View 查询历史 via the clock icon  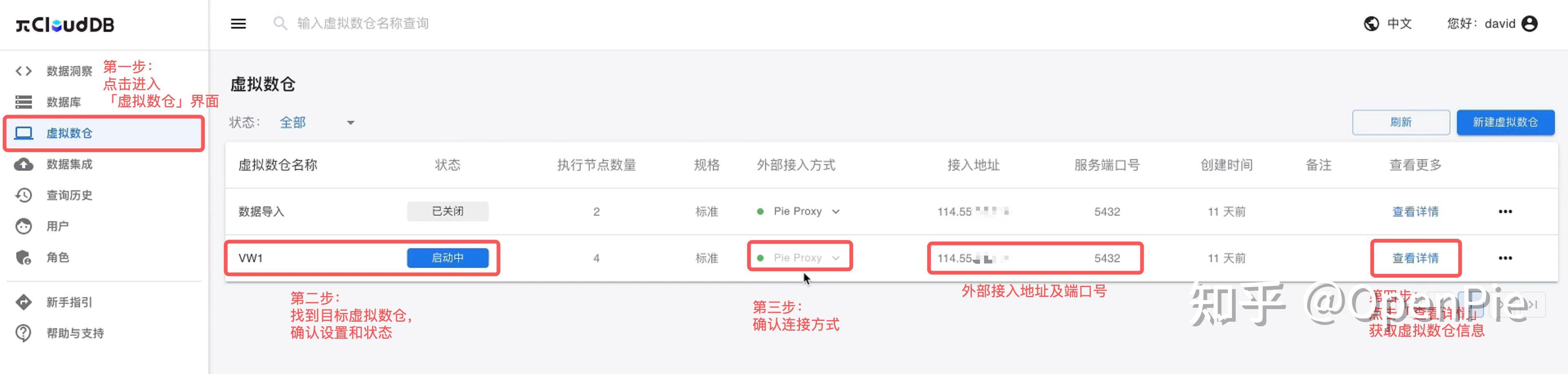click(23, 195)
